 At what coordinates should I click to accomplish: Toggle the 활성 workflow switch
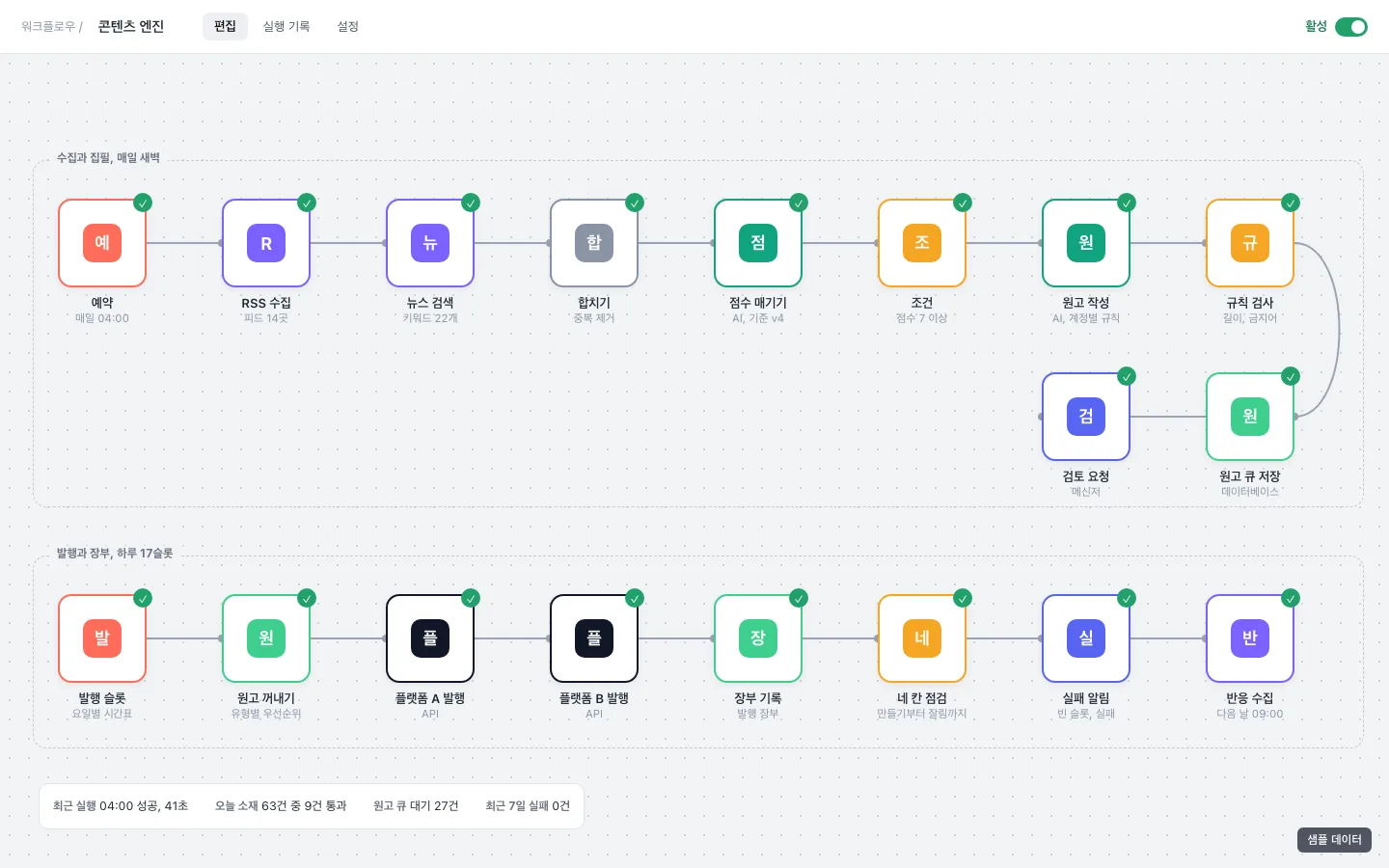[x=1350, y=27]
